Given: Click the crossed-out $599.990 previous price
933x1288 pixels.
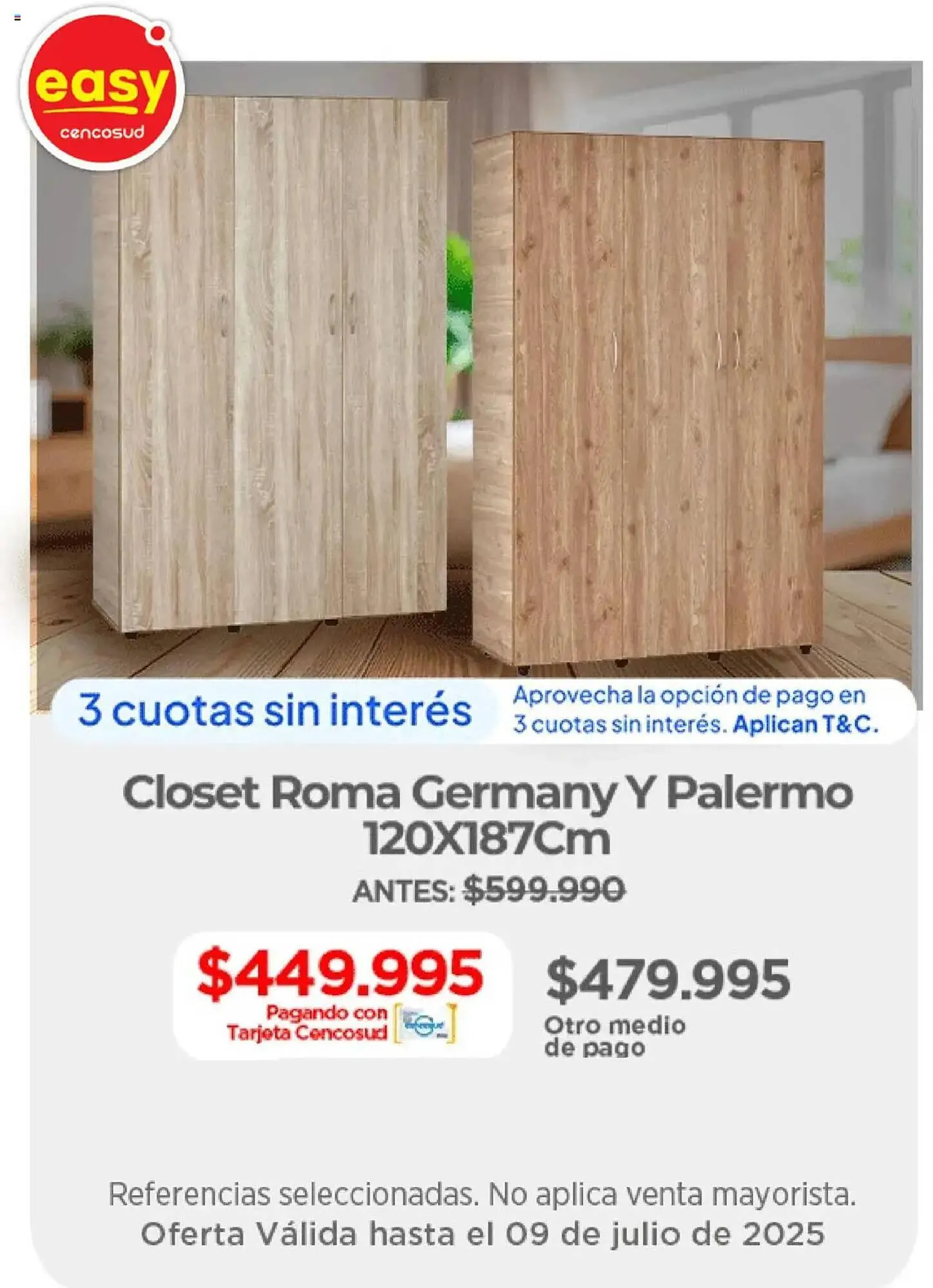Looking at the screenshot, I should (x=544, y=891).
